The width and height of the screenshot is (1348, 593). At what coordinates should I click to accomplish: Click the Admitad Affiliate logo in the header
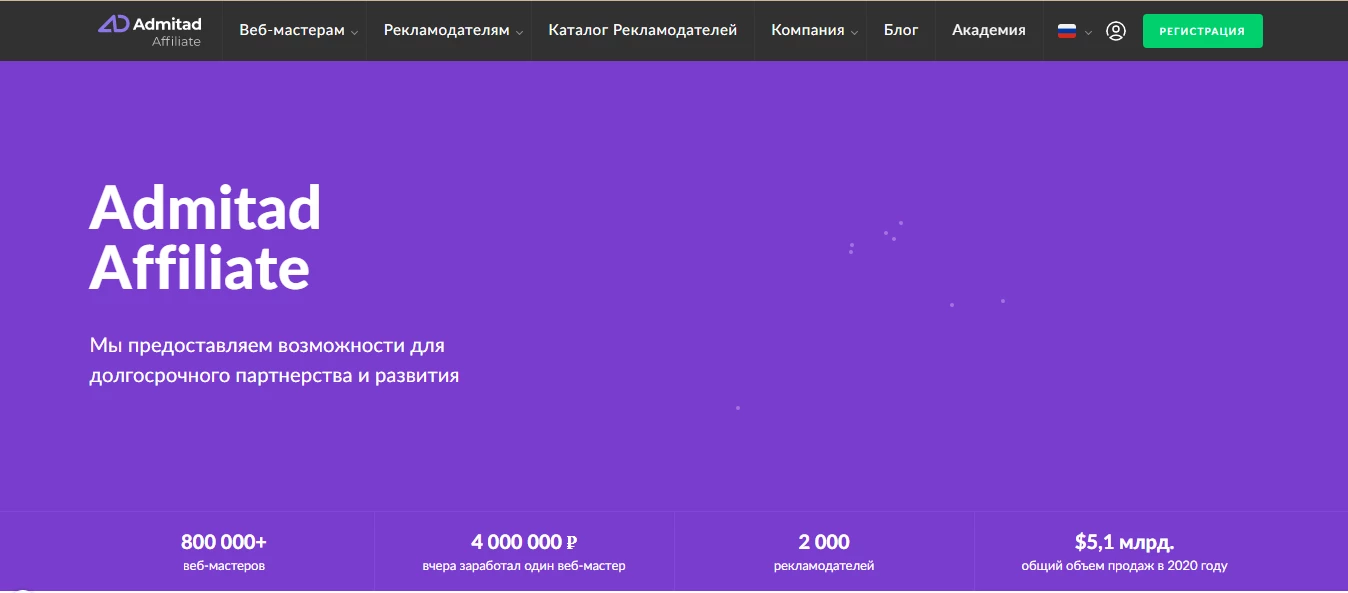(149, 30)
